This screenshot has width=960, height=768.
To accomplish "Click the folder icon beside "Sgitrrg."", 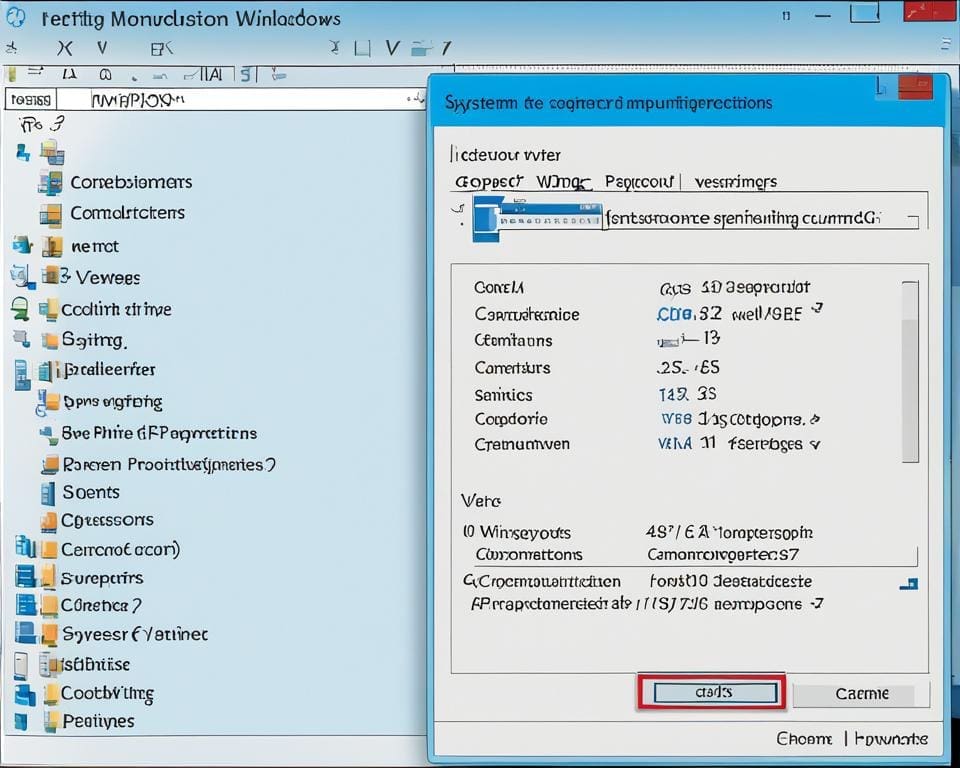I will point(50,340).
